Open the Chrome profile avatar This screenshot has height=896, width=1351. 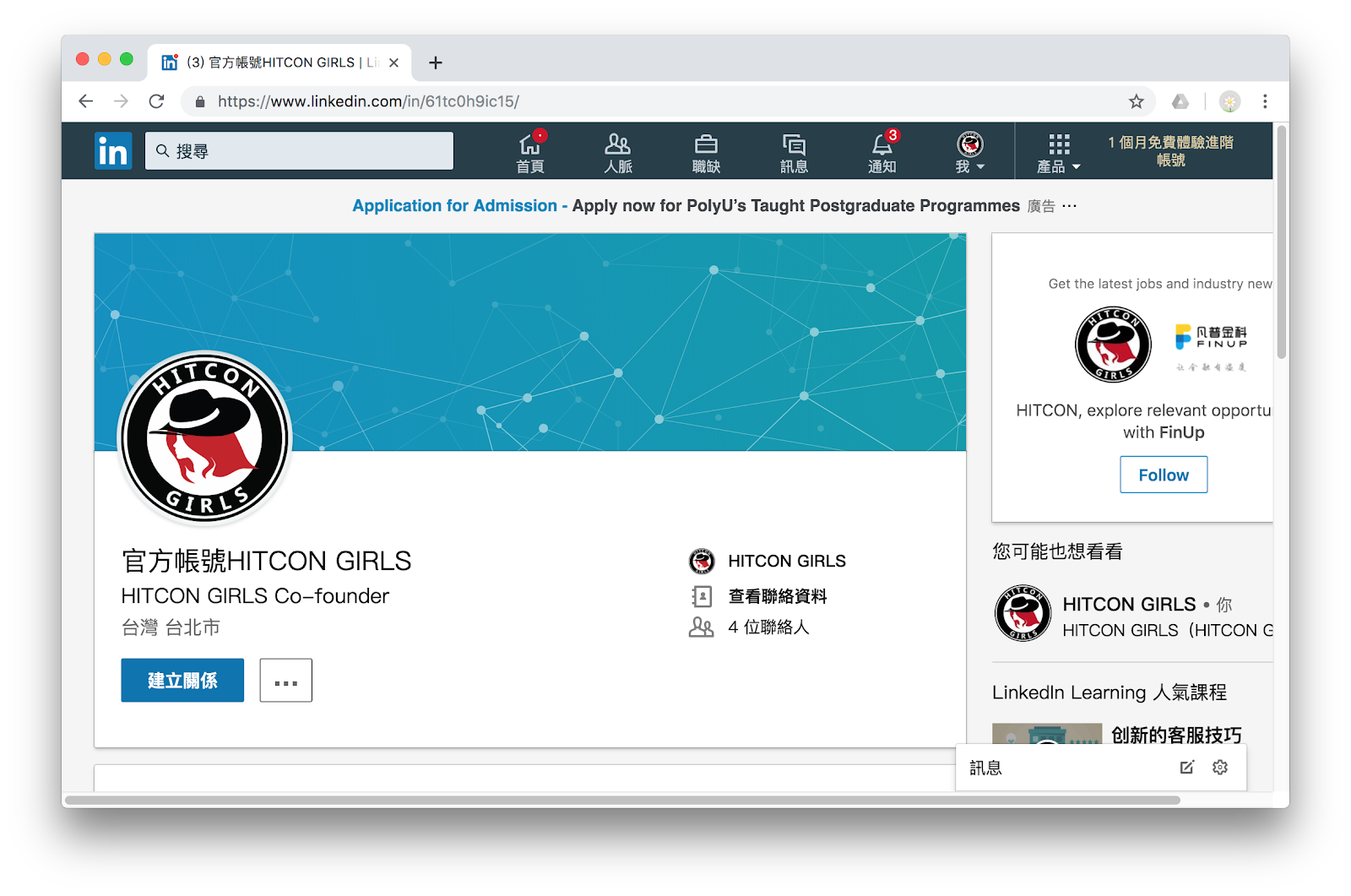(x=1229, y=101)
